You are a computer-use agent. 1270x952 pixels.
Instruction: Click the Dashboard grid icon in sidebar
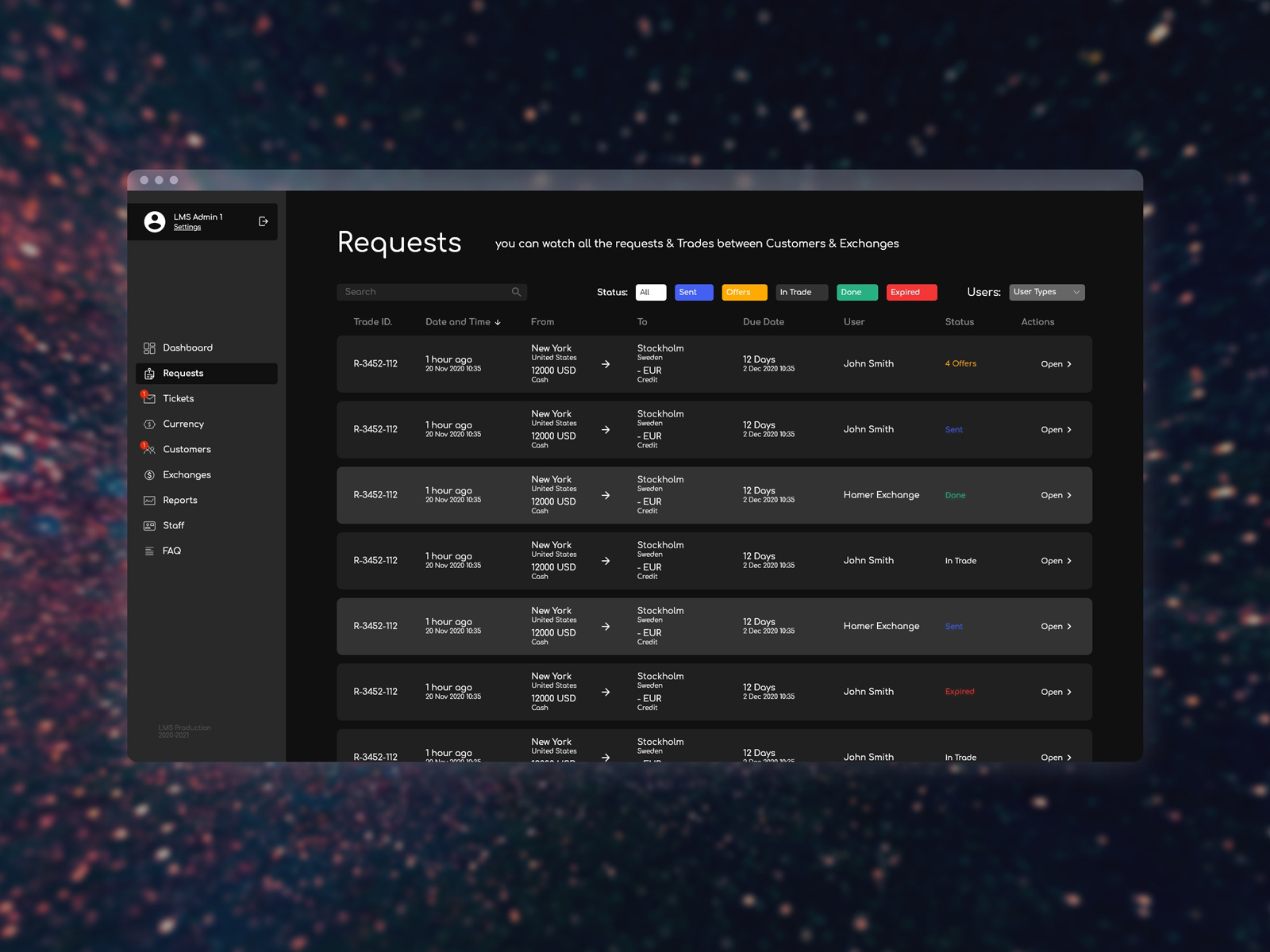149,348
